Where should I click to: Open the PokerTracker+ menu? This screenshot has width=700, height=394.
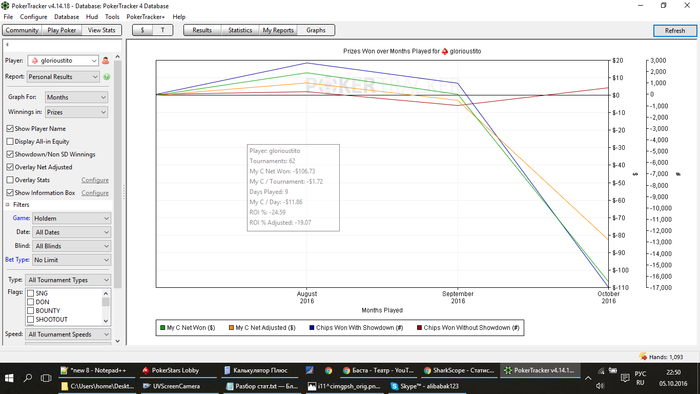tap(146, 17)
